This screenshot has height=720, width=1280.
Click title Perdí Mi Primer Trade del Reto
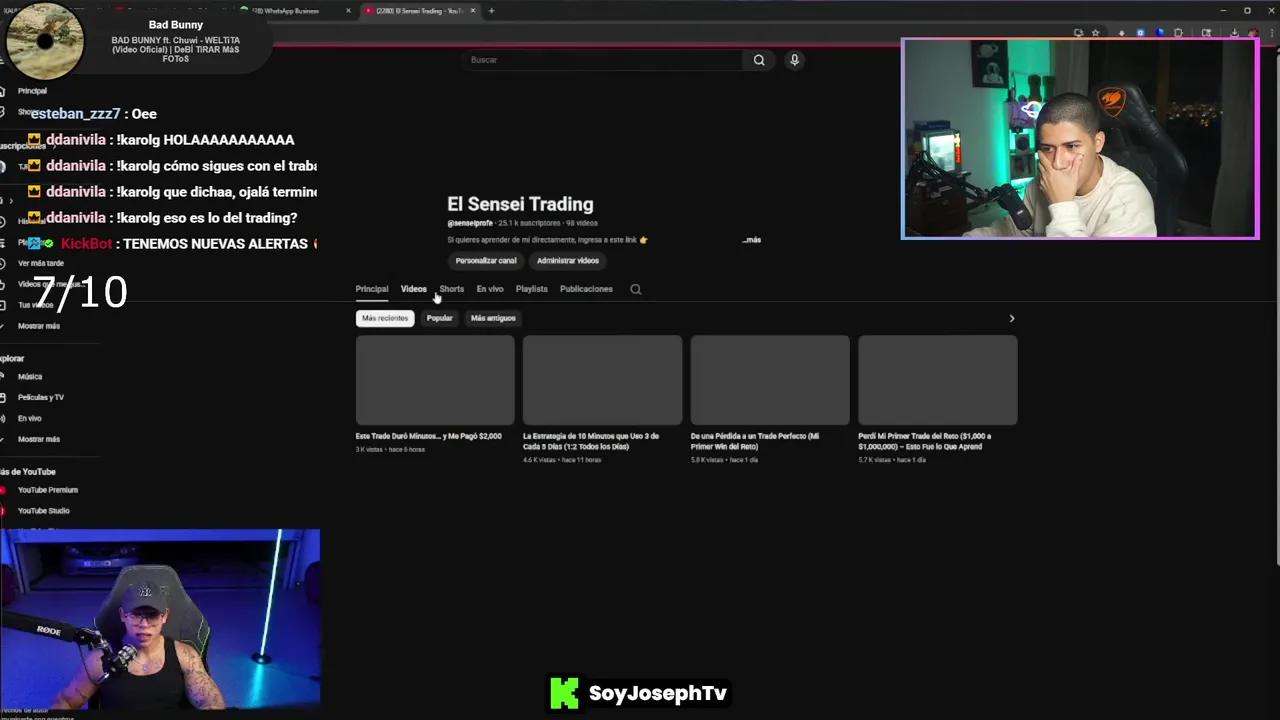(x=925, y=441)
